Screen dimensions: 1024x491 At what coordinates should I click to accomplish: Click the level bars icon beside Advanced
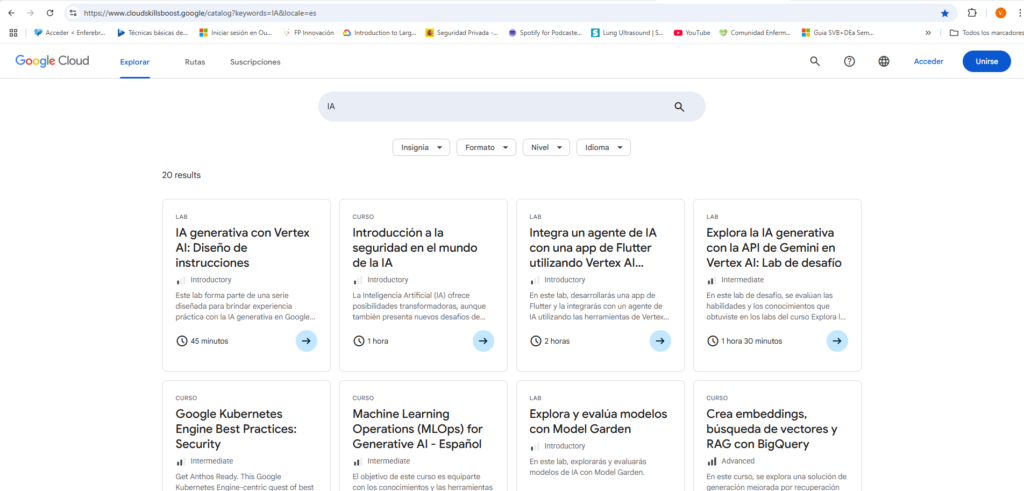pyautogui.click(x=711, y=461)
